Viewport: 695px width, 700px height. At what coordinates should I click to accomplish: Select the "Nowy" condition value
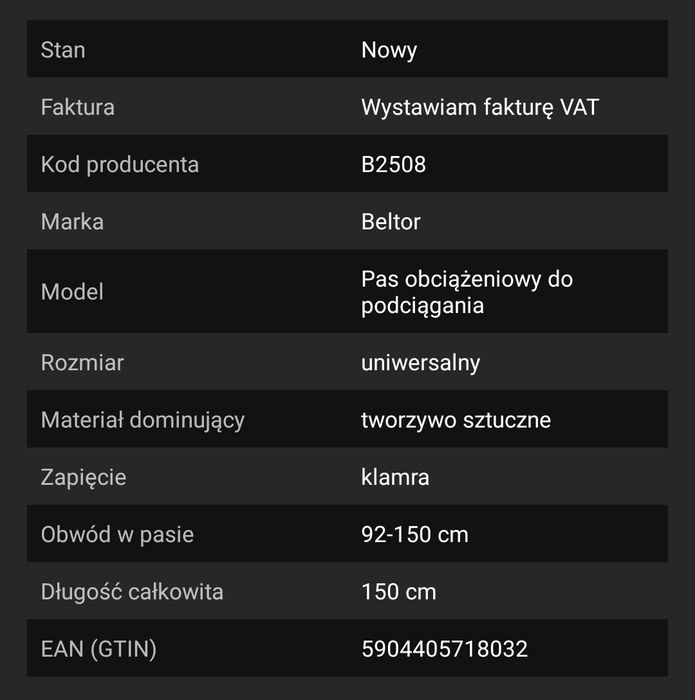tap(389, 50)
